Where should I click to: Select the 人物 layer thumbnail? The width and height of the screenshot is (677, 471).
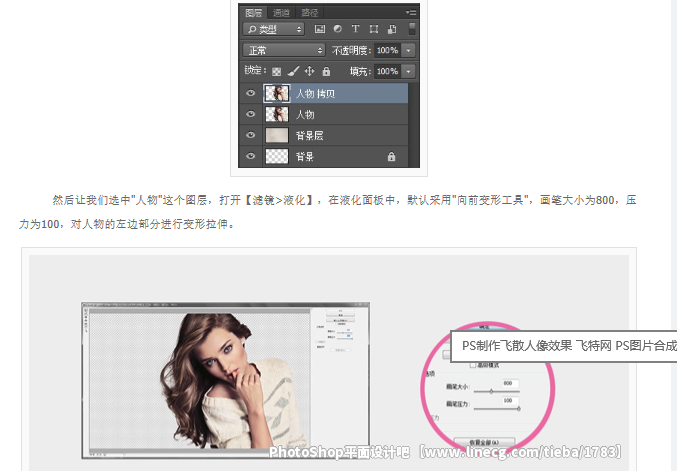[x=276, y=115]
